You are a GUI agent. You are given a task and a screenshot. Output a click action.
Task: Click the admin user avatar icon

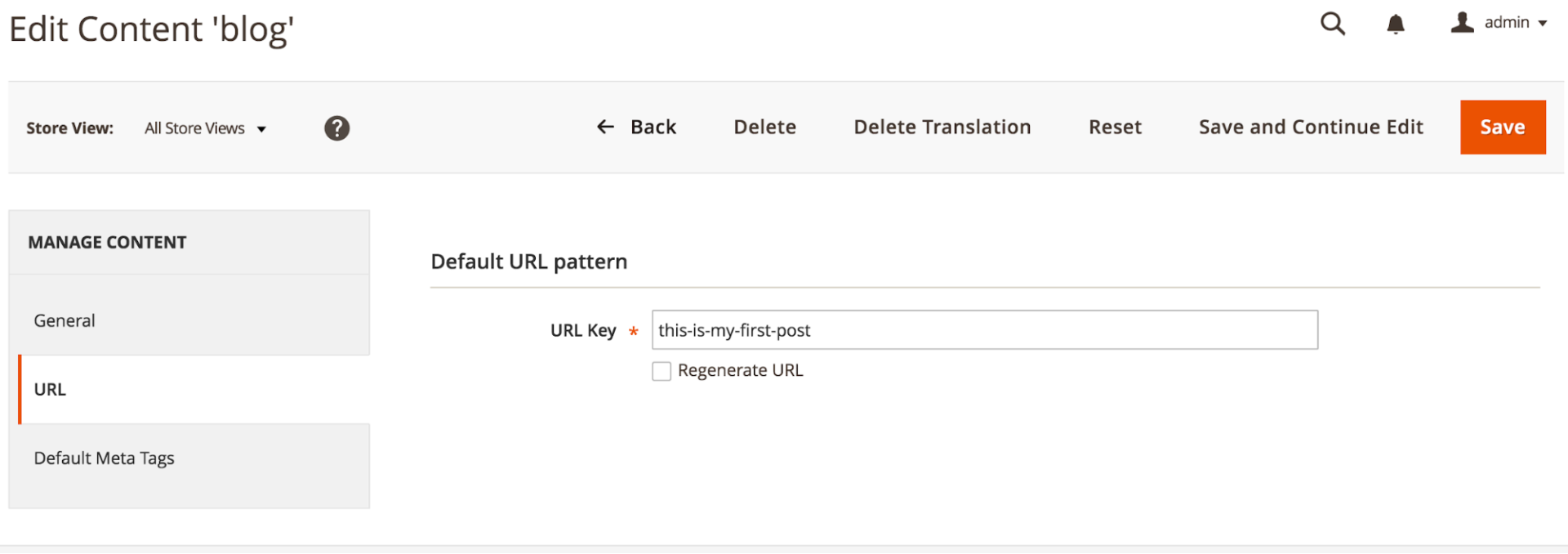coord(1462,23)
